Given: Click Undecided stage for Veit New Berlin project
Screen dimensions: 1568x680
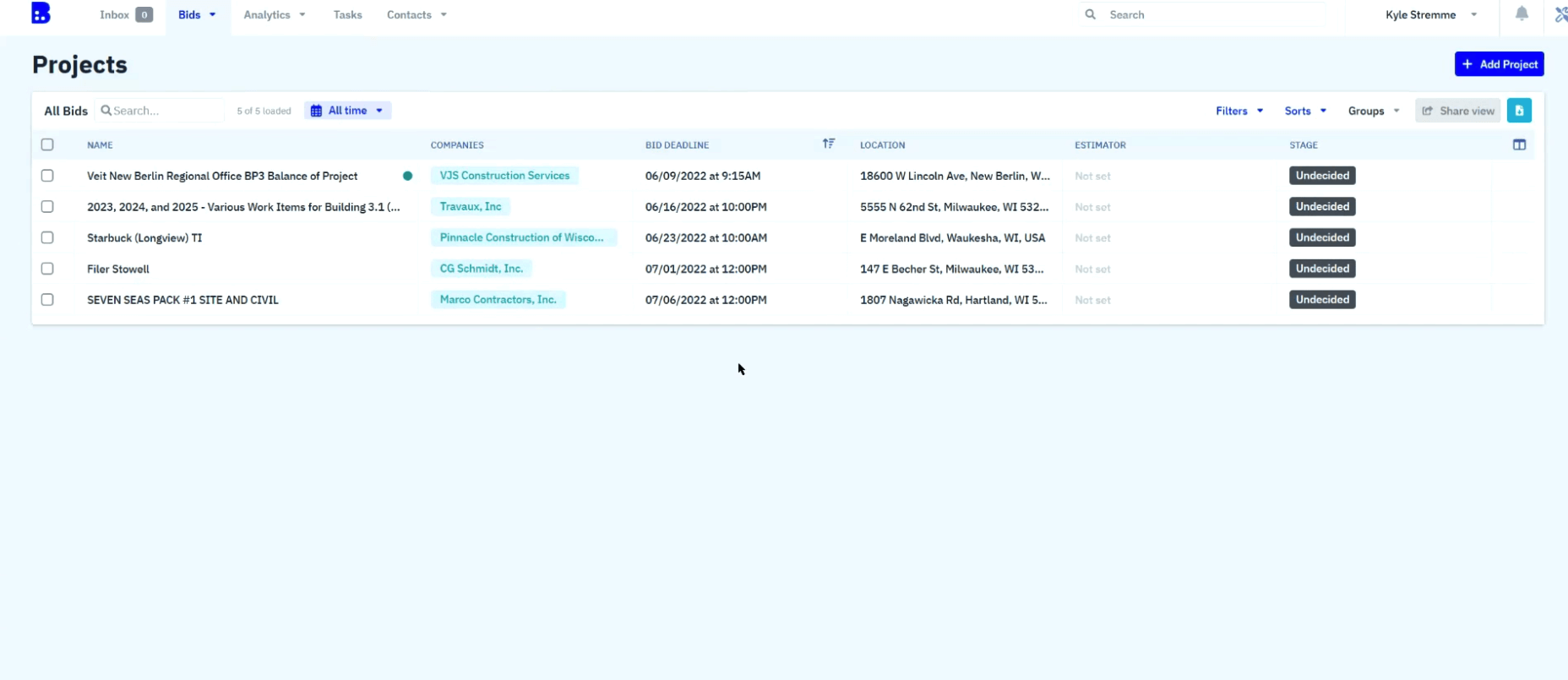Looking at the screenshot, I should click(1322, 176).
